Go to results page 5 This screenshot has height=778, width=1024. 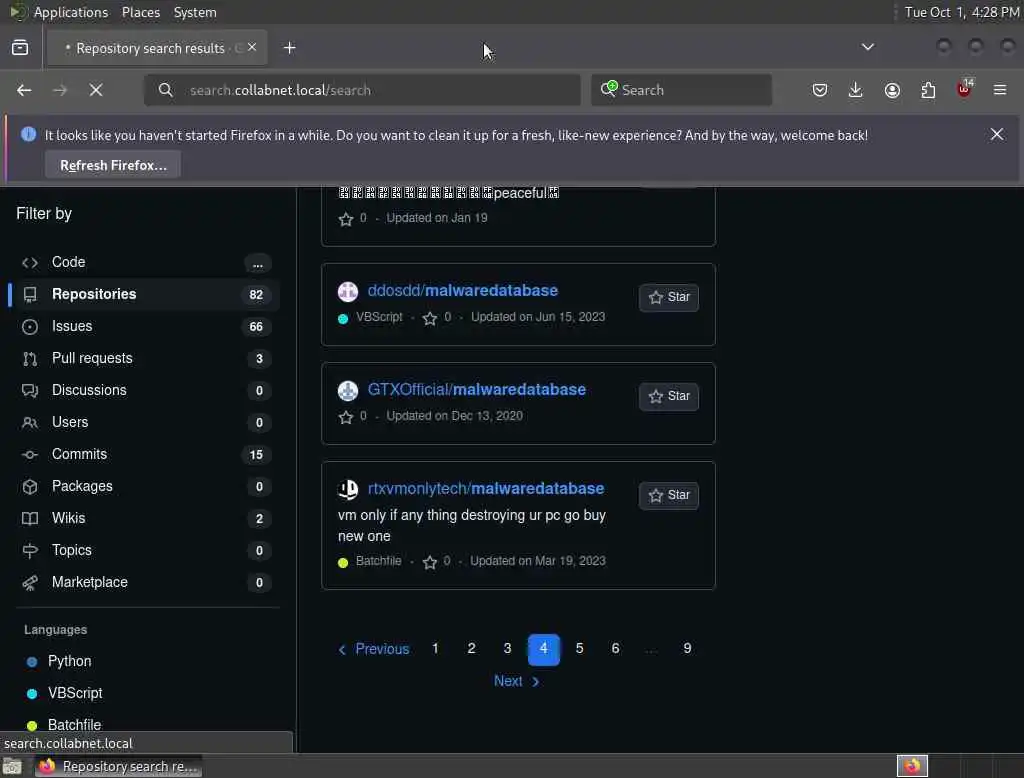[x=579, y=649]
